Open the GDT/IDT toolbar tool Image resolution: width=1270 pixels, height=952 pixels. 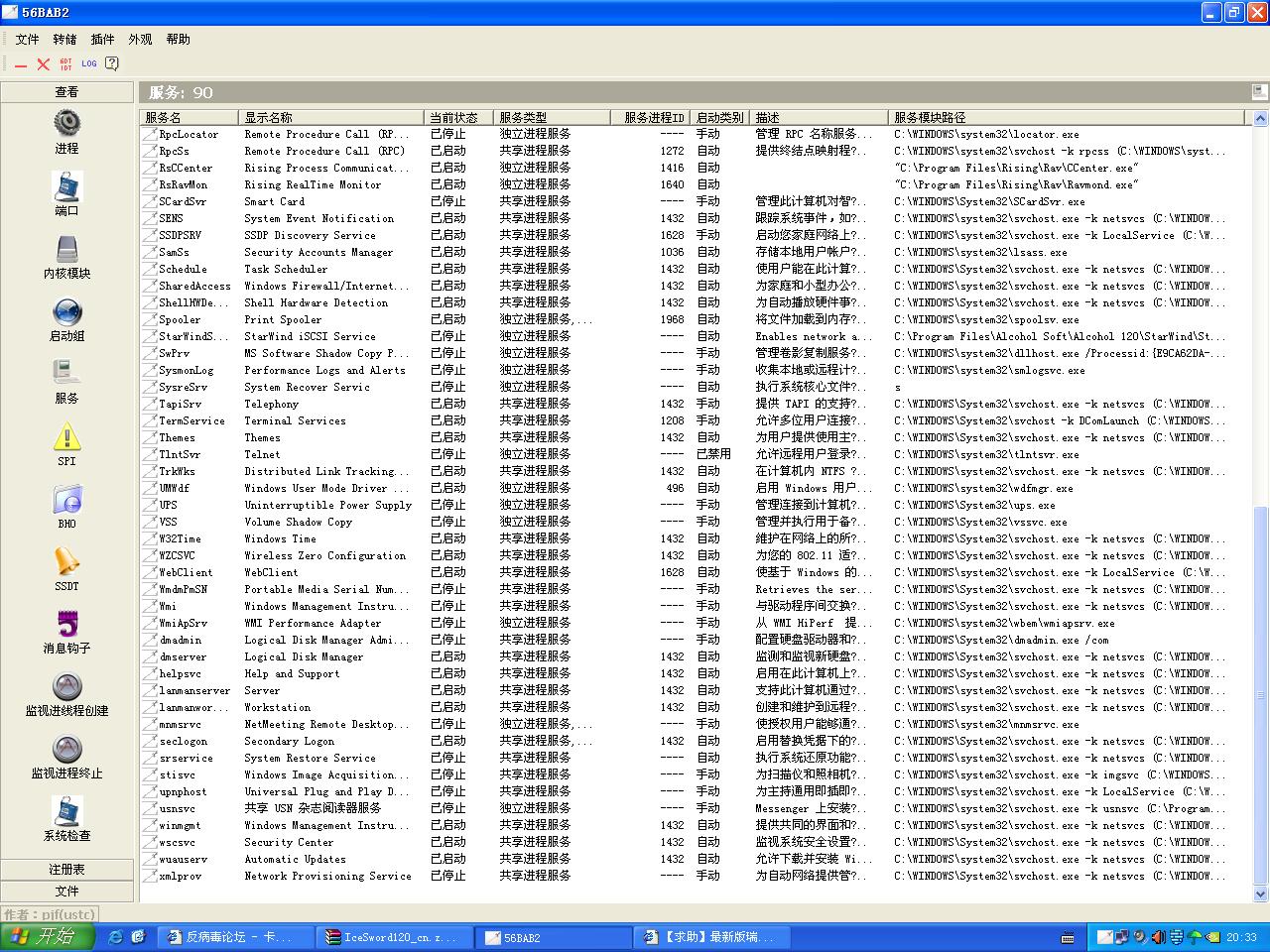tap(65, 64)
